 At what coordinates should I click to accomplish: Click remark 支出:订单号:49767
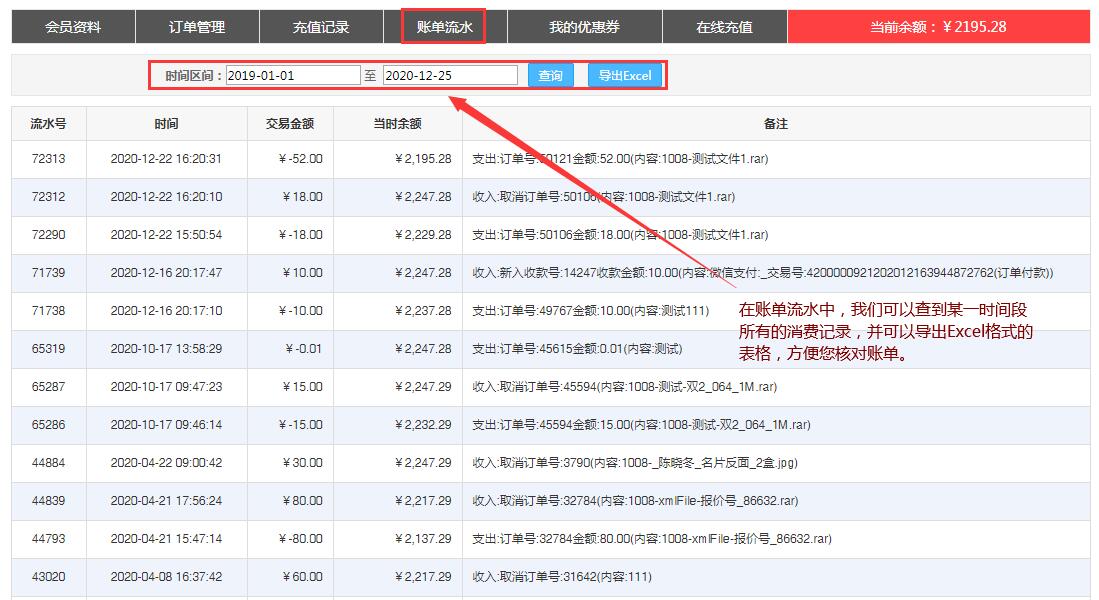(x=591, y=311)
